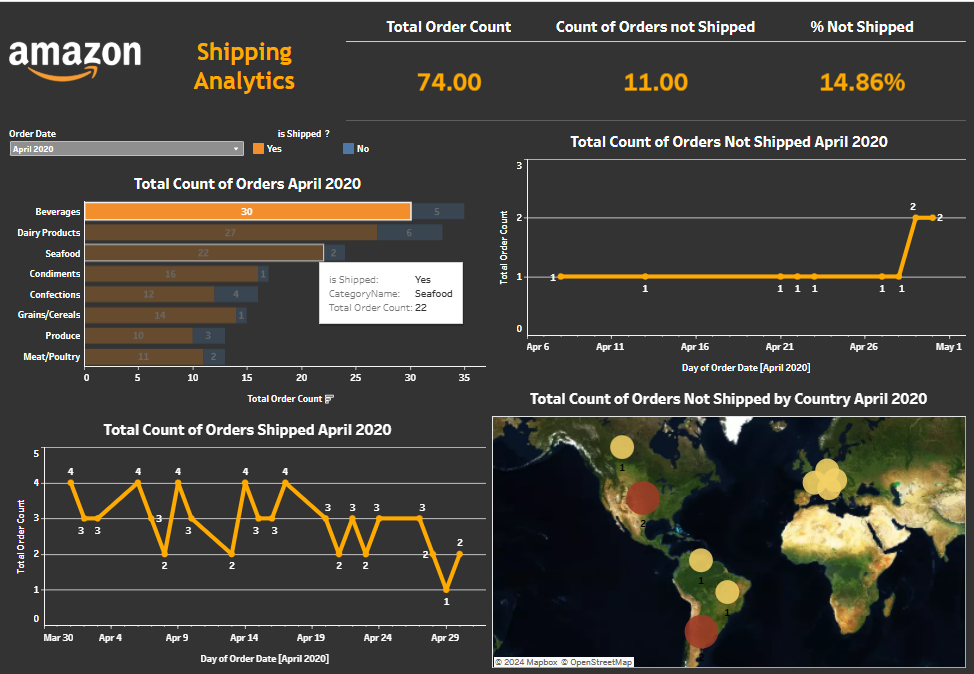Click the northern South America circle labeled 1
The image size is (974, 674).
[x=701, y=560]
